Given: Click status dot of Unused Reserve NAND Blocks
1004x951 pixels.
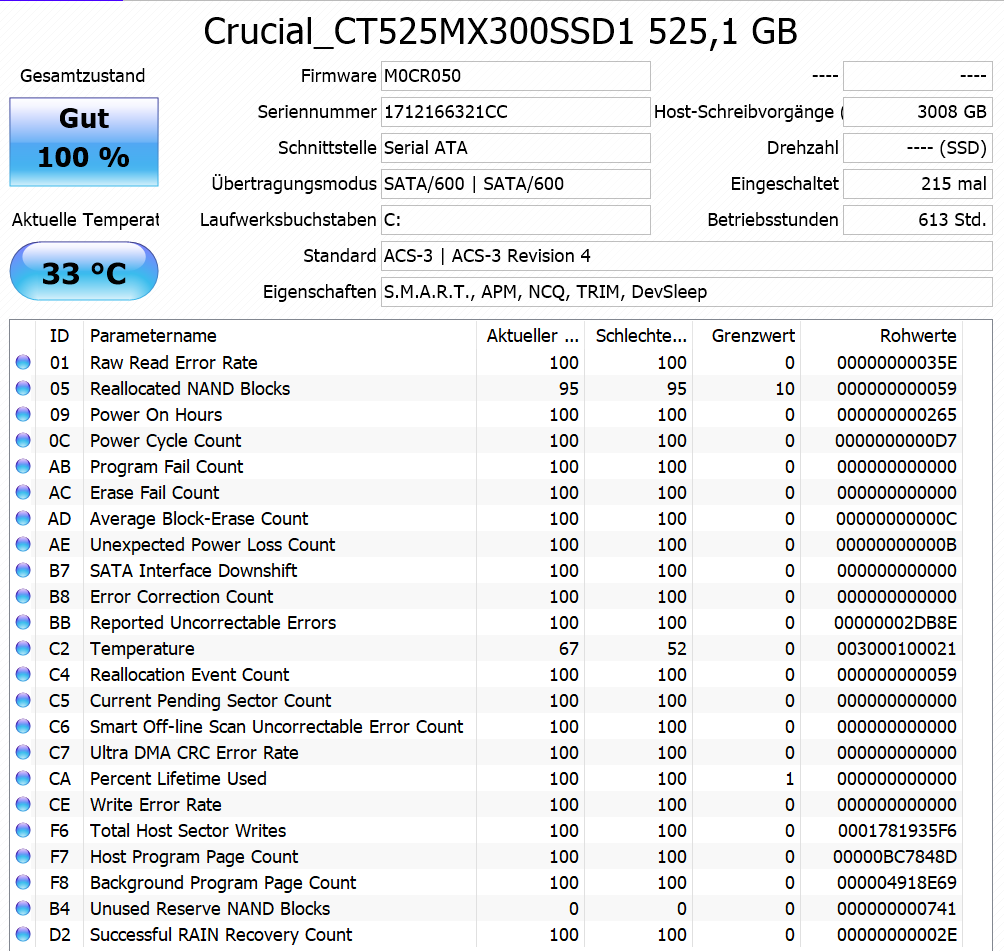Looking at the screenshot, I should (23, 908).
